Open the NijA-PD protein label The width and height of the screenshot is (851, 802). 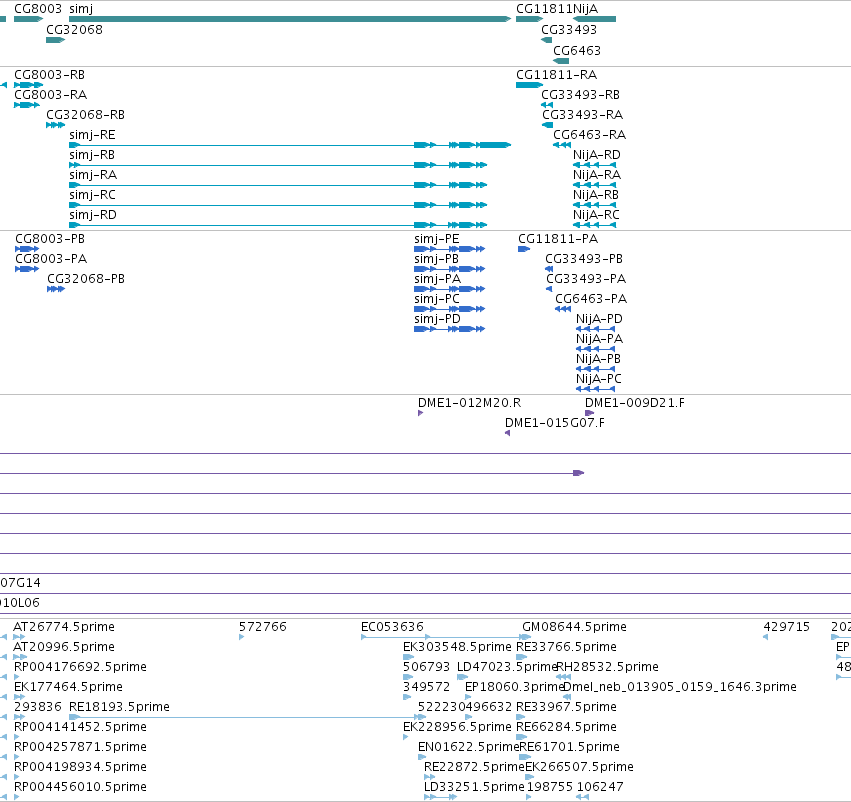coord(599,320)
